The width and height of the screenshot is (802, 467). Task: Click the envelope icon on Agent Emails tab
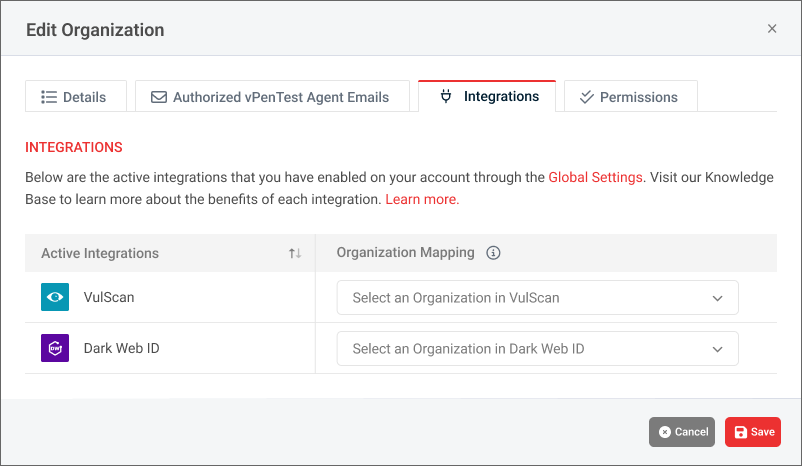[159, 97]
